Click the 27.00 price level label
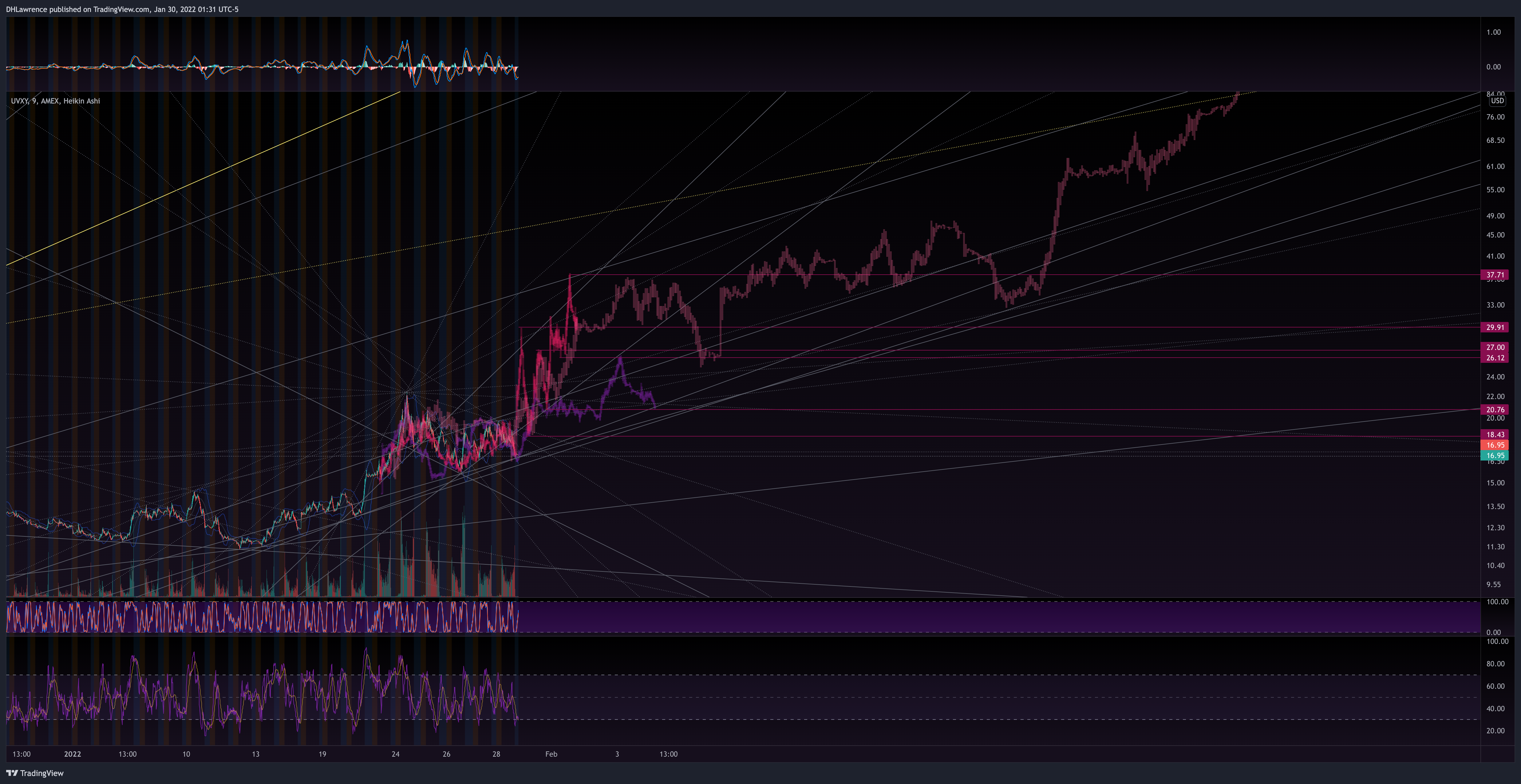The width and height of the screenshot is (1521, 784). click(1495, 347)
